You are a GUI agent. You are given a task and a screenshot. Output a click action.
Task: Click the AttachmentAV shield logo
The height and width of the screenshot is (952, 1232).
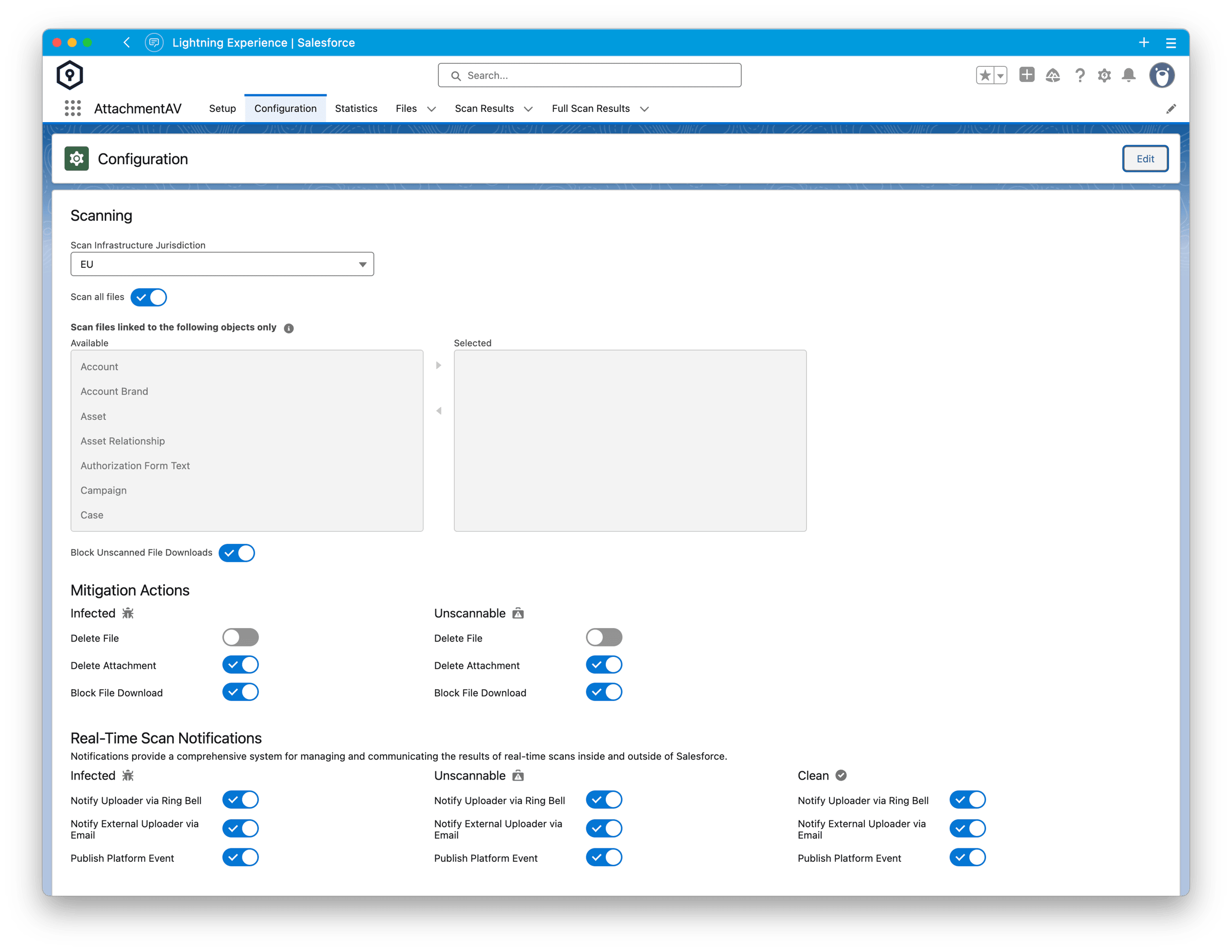(x=70, y=75)
